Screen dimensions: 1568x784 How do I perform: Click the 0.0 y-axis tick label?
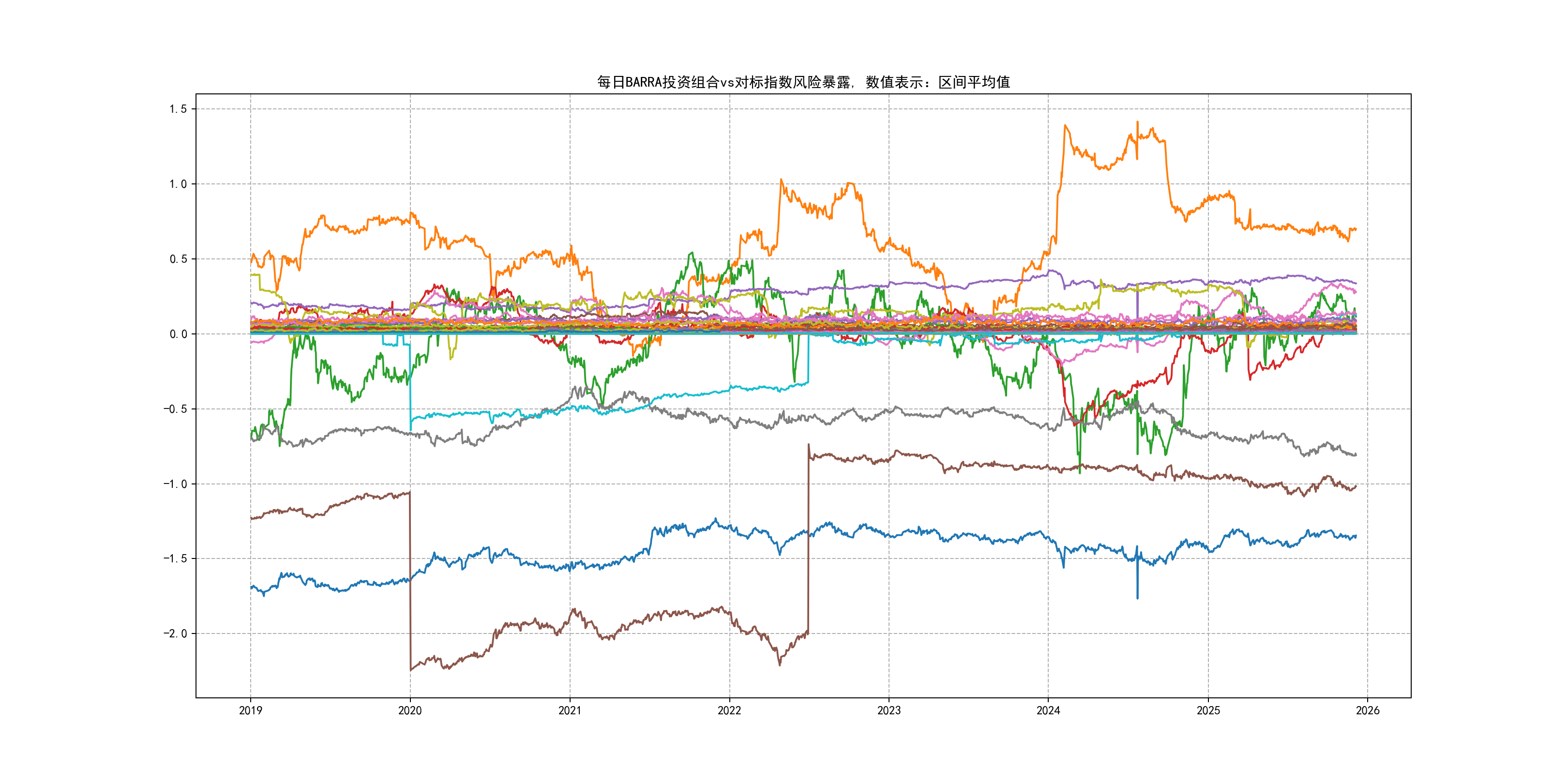coord(178,333)
